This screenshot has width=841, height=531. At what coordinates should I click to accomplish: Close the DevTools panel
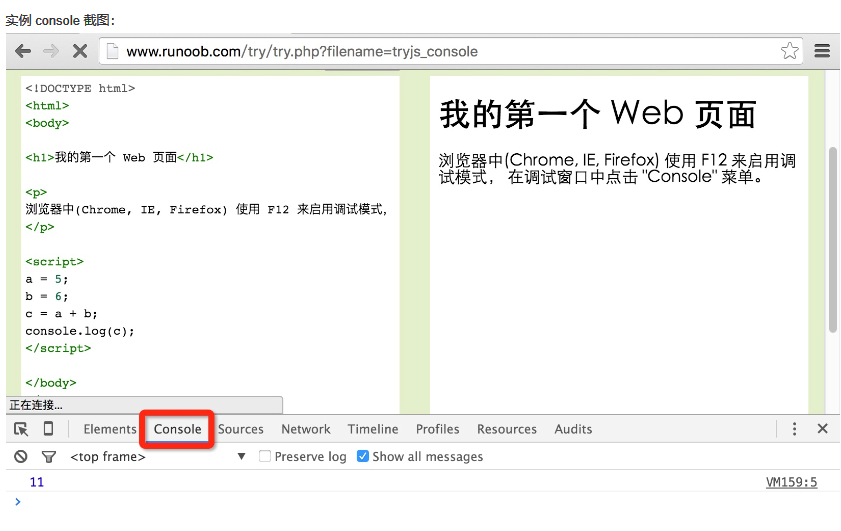tap(822, 429)
